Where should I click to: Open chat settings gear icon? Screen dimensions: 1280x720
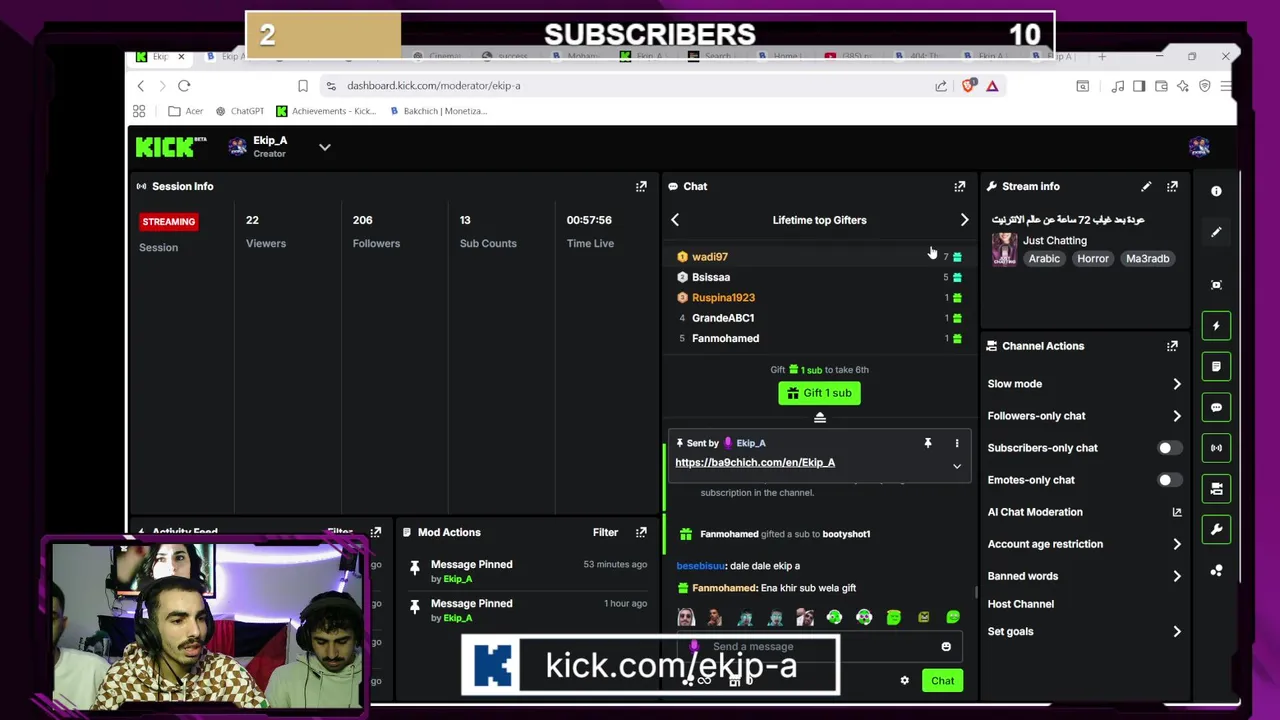[904, 681]
